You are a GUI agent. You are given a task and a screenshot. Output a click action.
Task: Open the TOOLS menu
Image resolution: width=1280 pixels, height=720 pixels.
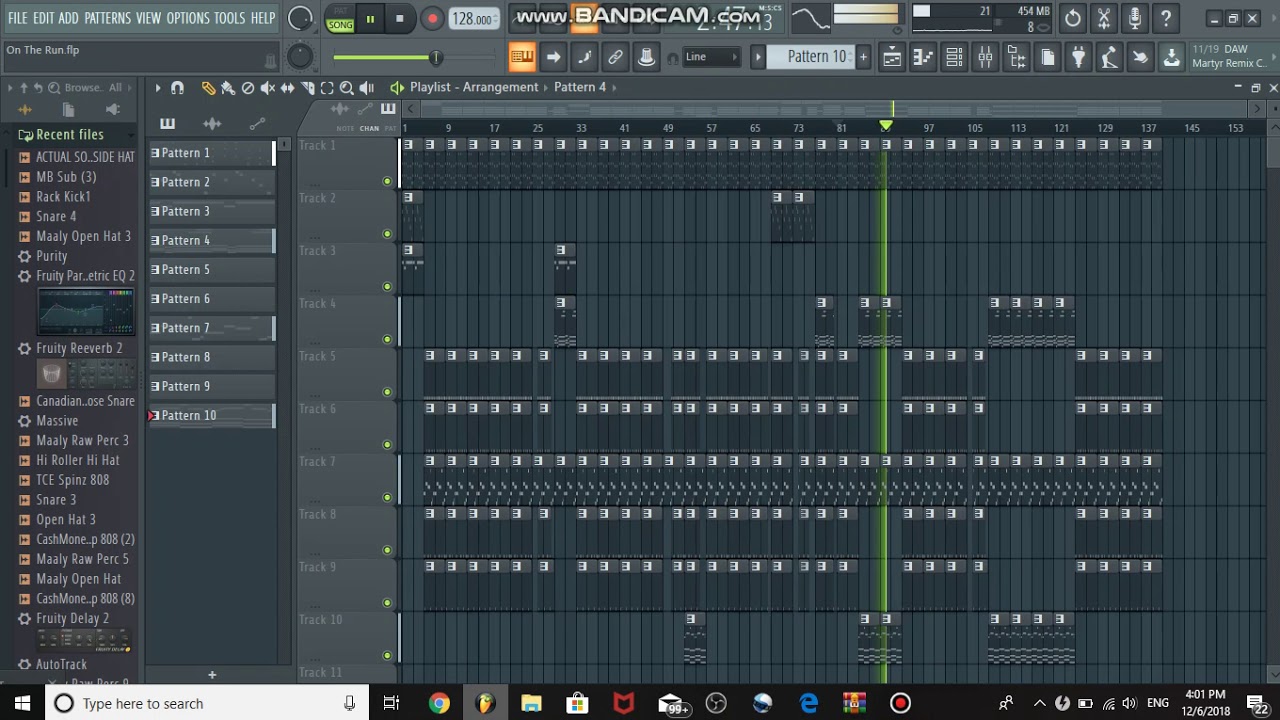pyautogui.click(x=229, y=18)
